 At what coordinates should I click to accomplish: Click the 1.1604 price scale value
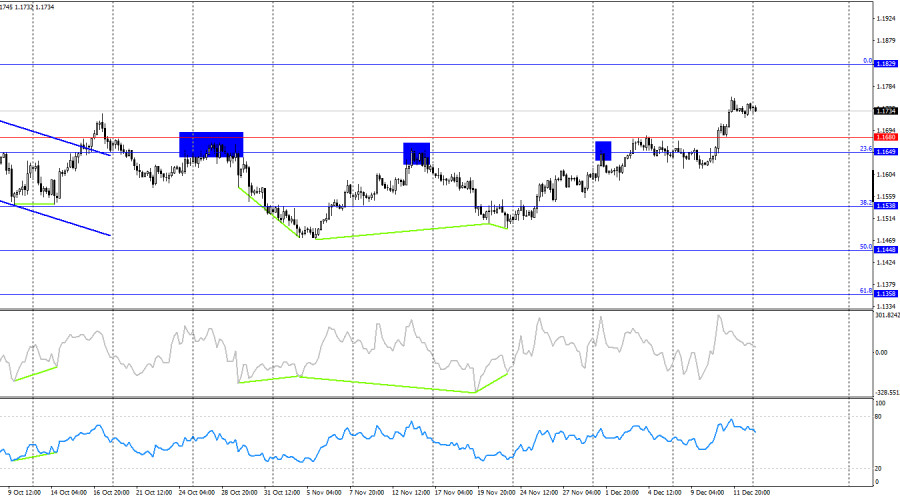coord(886,175)
